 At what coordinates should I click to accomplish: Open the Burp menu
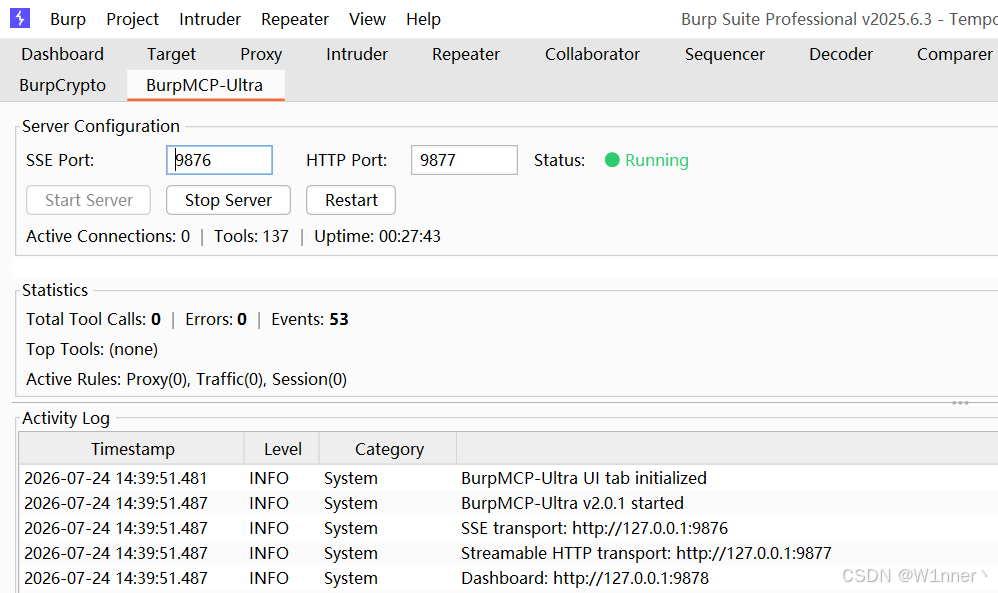click(67, 19)
